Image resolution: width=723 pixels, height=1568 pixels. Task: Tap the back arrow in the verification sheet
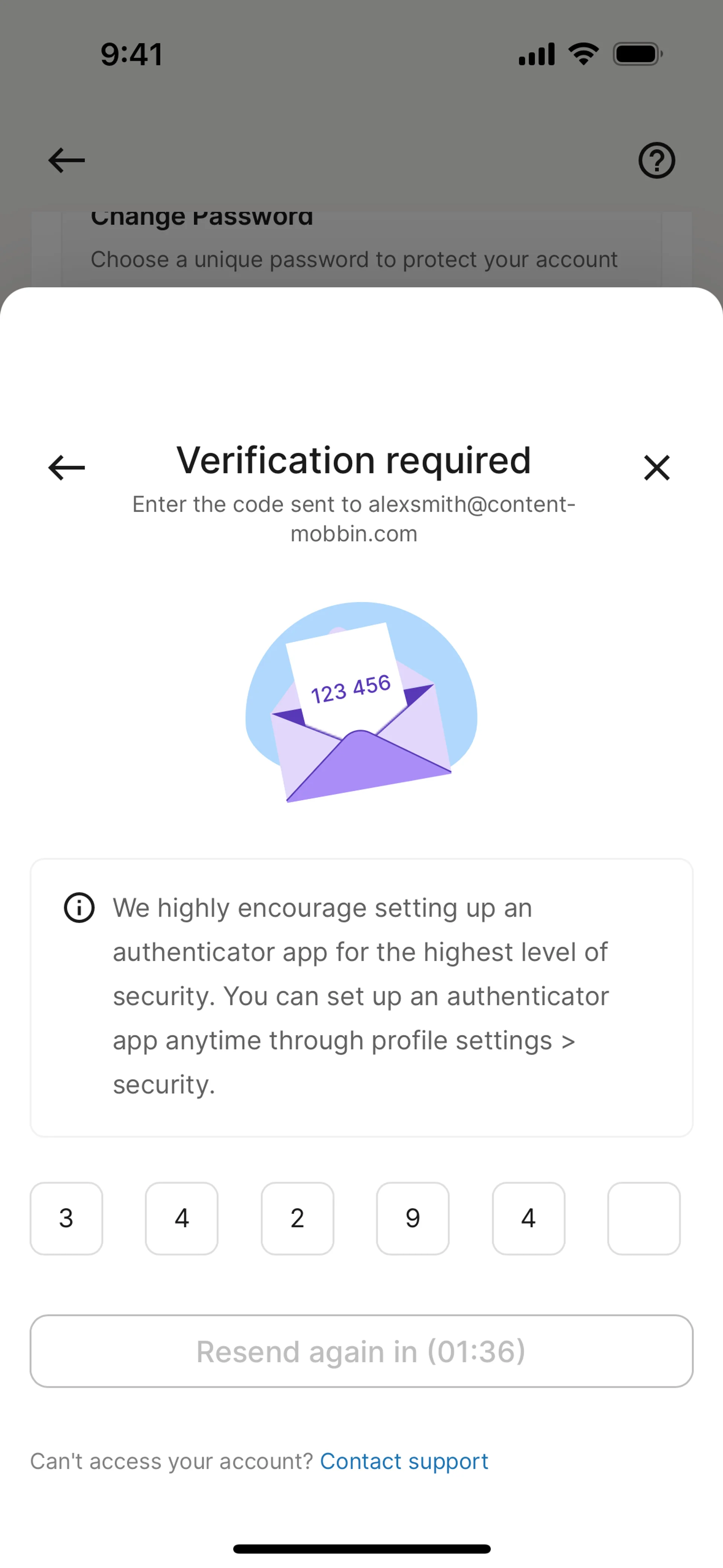click(66, 468)
